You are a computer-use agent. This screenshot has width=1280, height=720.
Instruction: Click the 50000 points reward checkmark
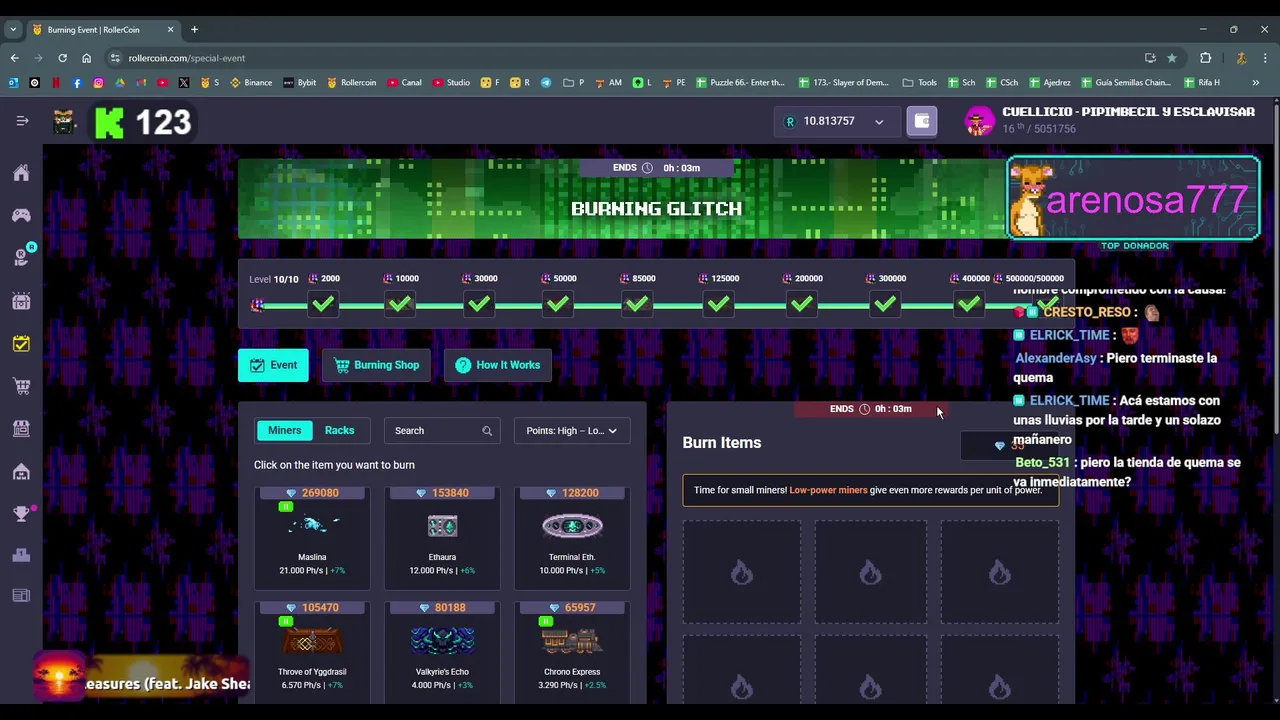click(x=558, y=304)
